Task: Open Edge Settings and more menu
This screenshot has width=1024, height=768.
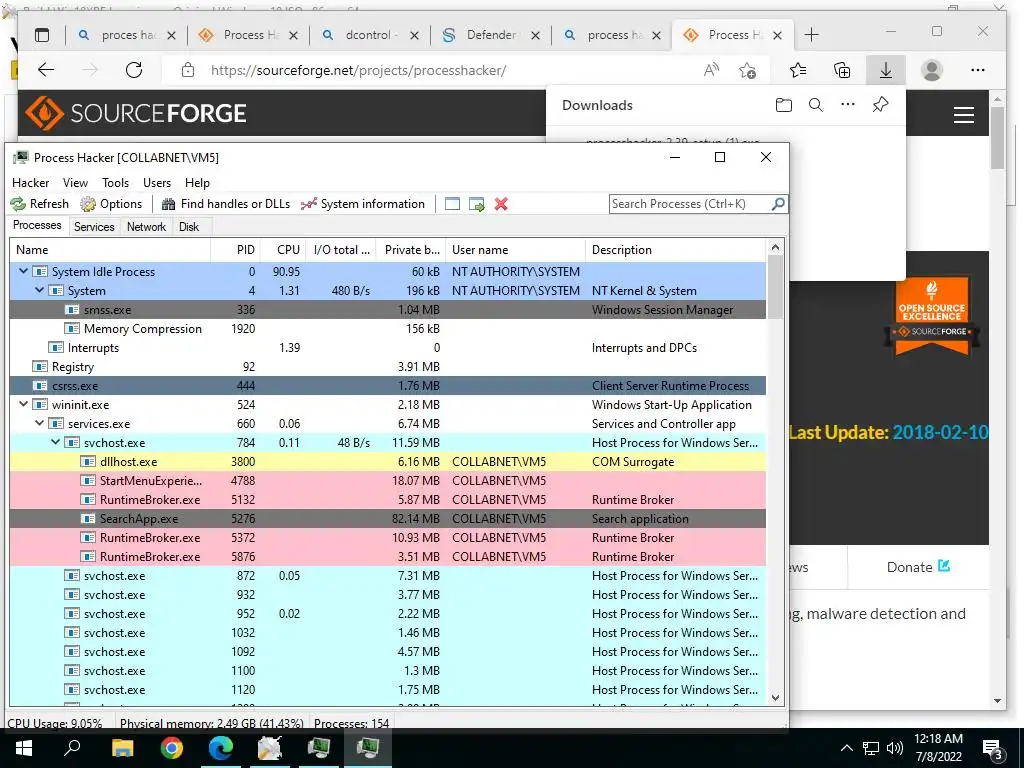Action: tap(978, 70)
